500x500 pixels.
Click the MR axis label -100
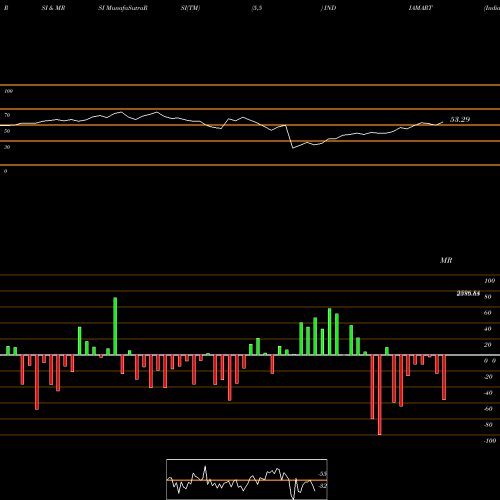[490, 441]
